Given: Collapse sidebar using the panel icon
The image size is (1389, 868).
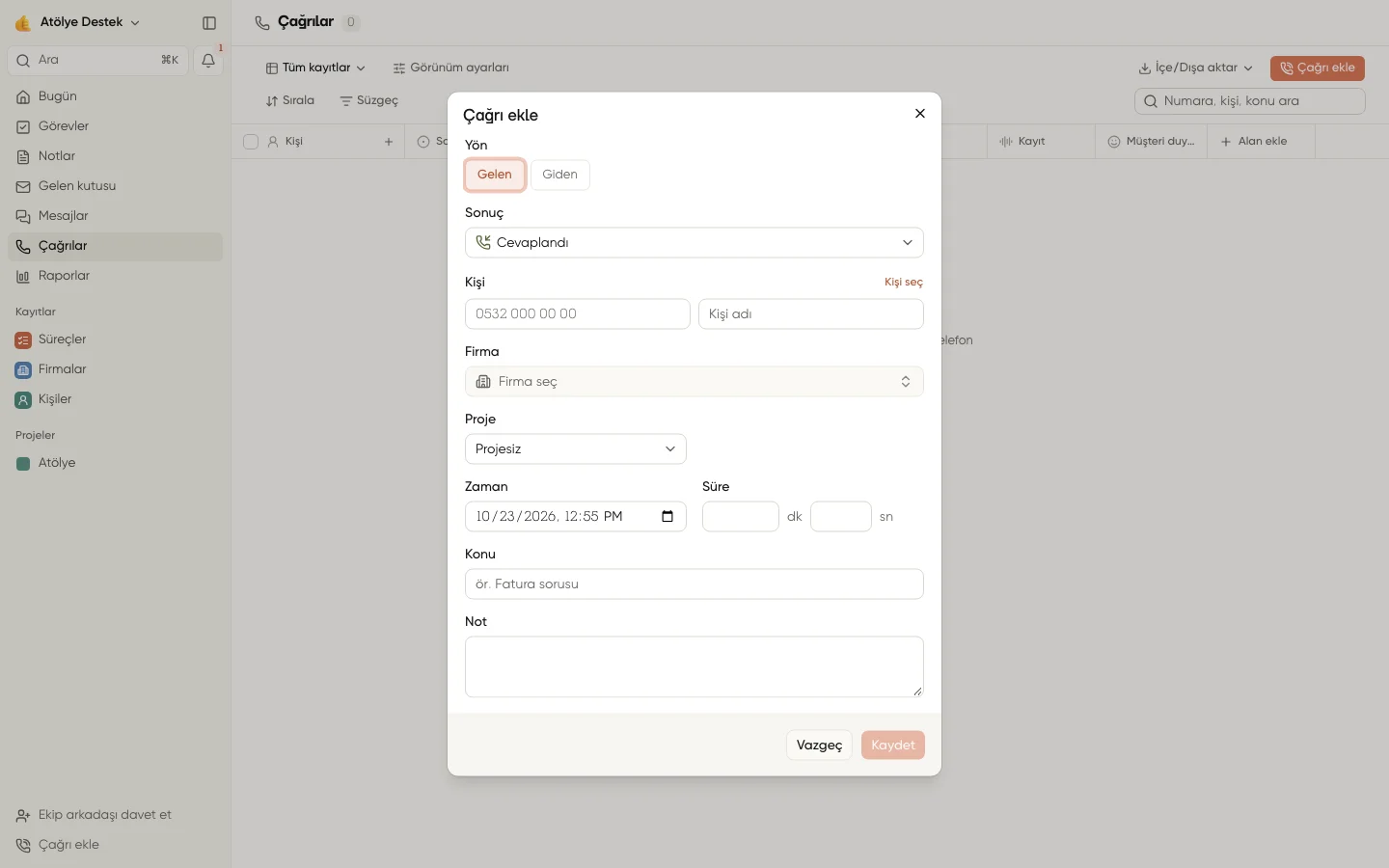Looking at the screenshot, I should [x=209, y=22].
